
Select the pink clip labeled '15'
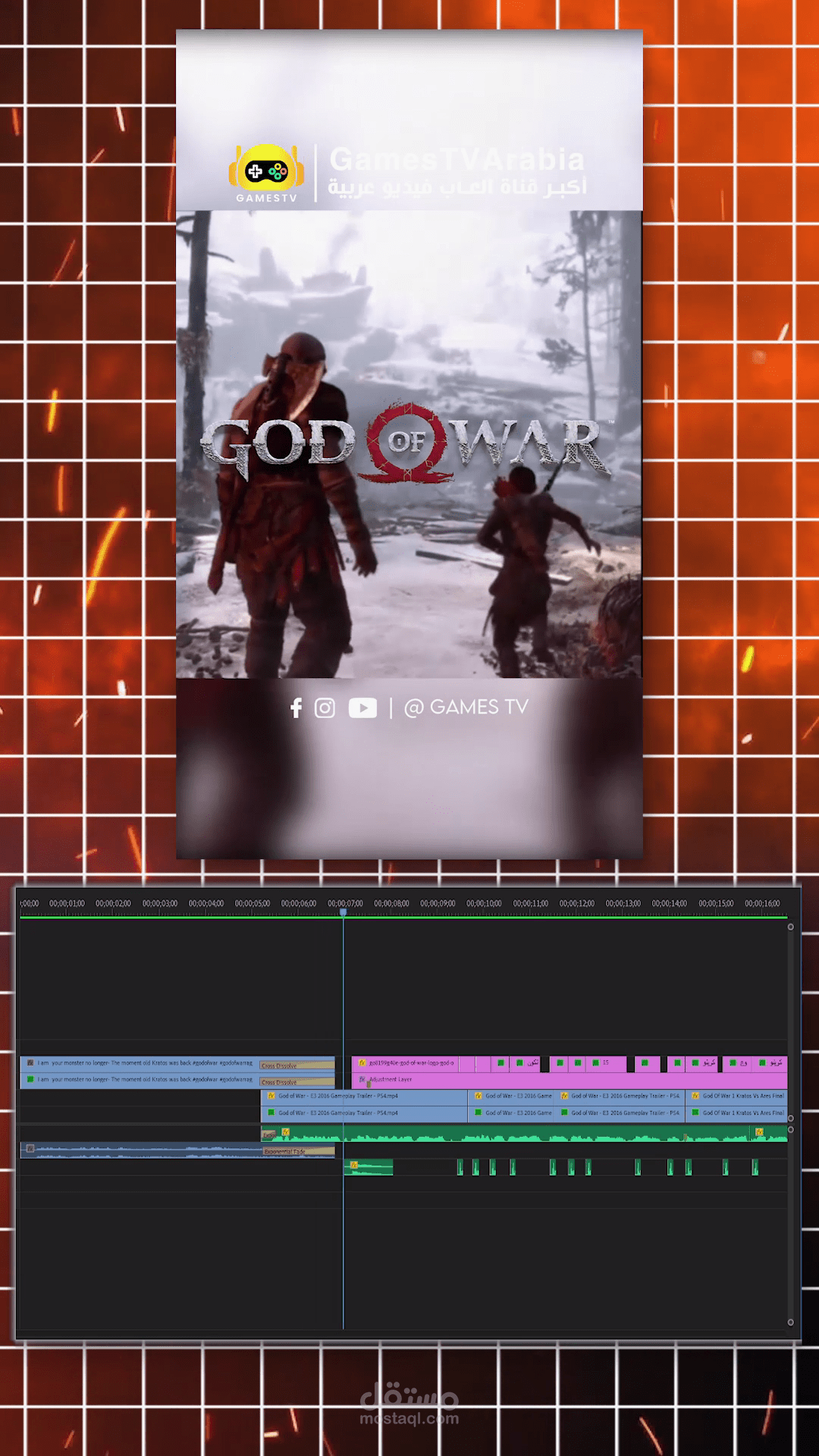(606, 1064)
